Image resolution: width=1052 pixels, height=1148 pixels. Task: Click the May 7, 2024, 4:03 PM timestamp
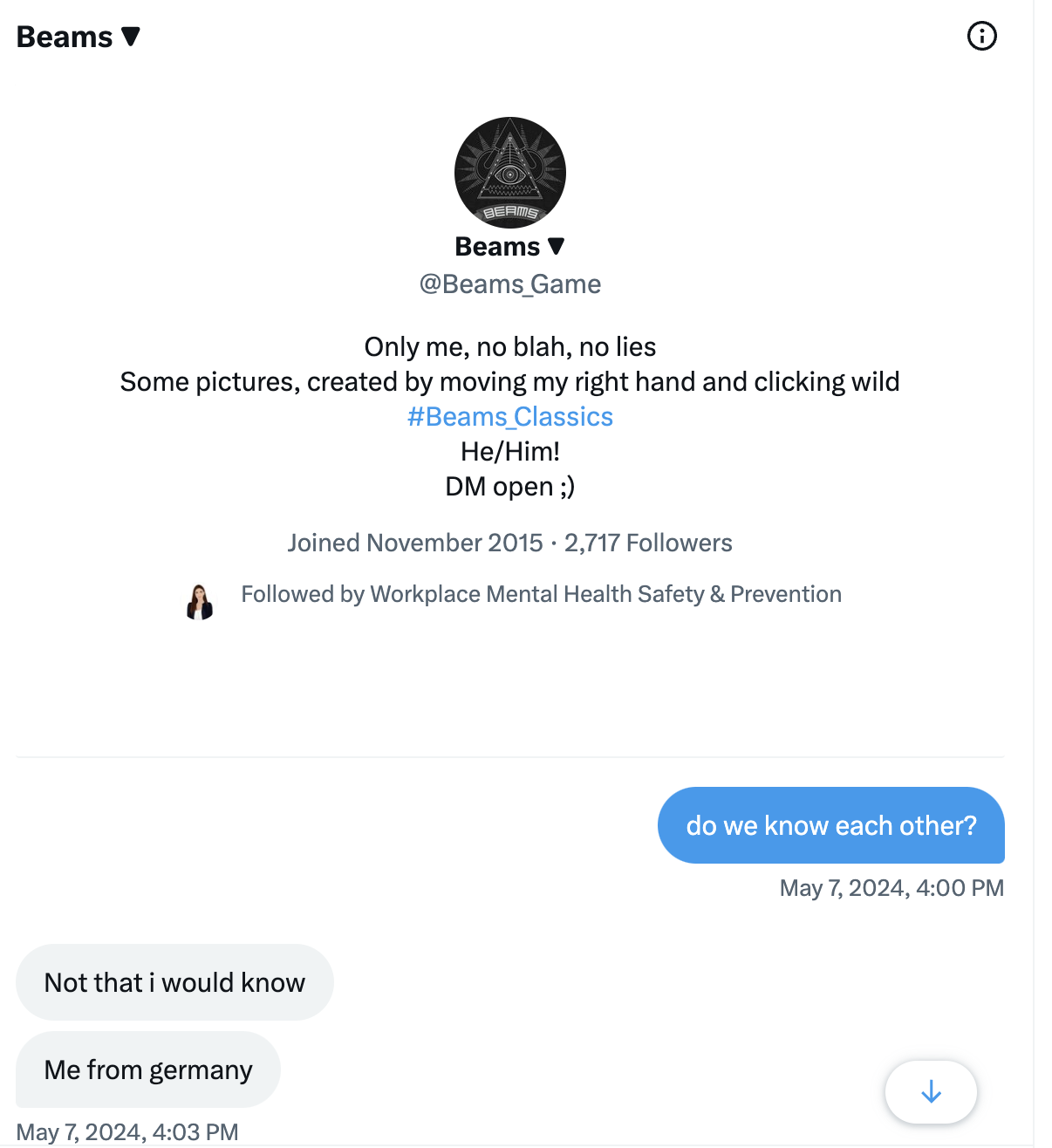[x=127, y=1132]
